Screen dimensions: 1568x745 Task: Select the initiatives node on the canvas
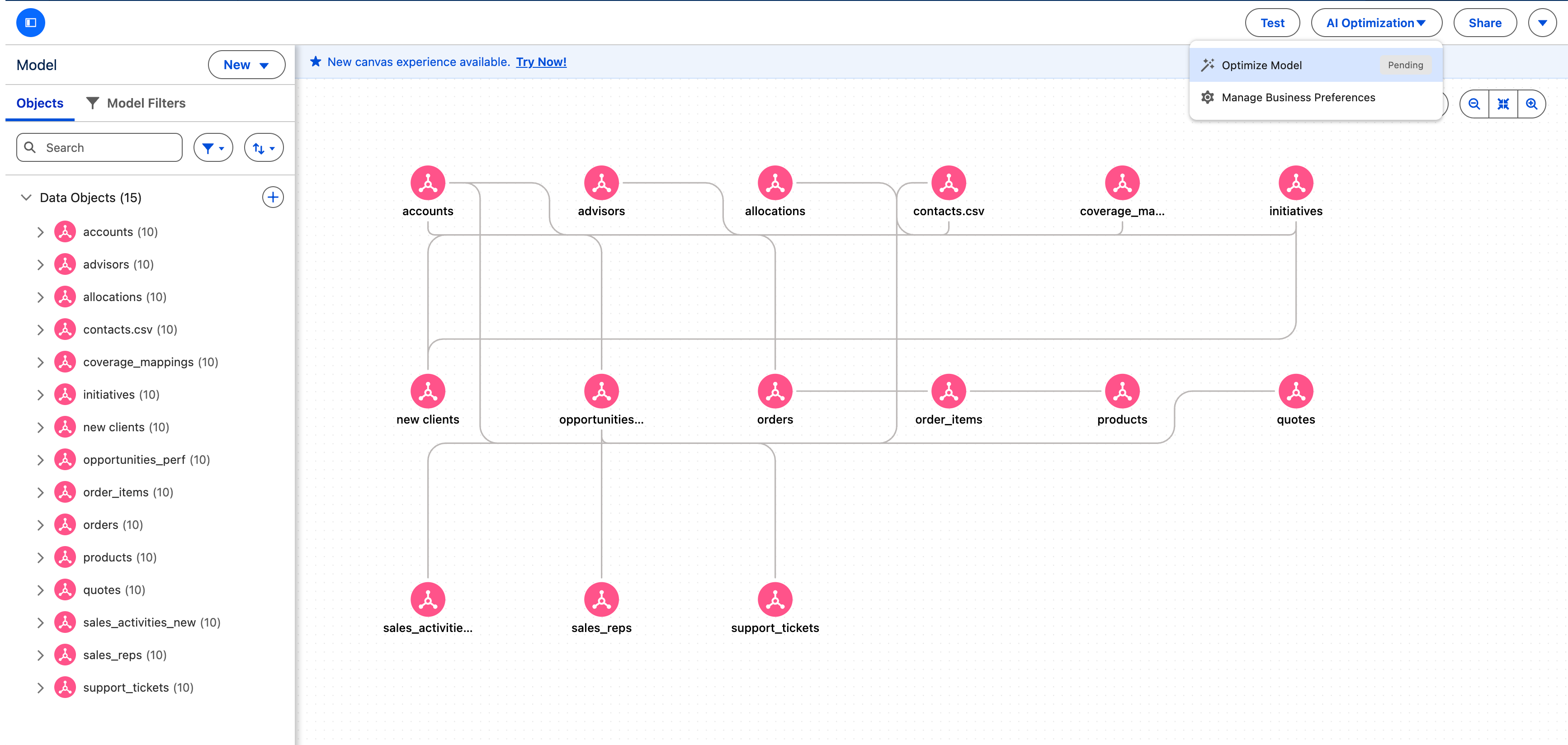[1296, 183]
